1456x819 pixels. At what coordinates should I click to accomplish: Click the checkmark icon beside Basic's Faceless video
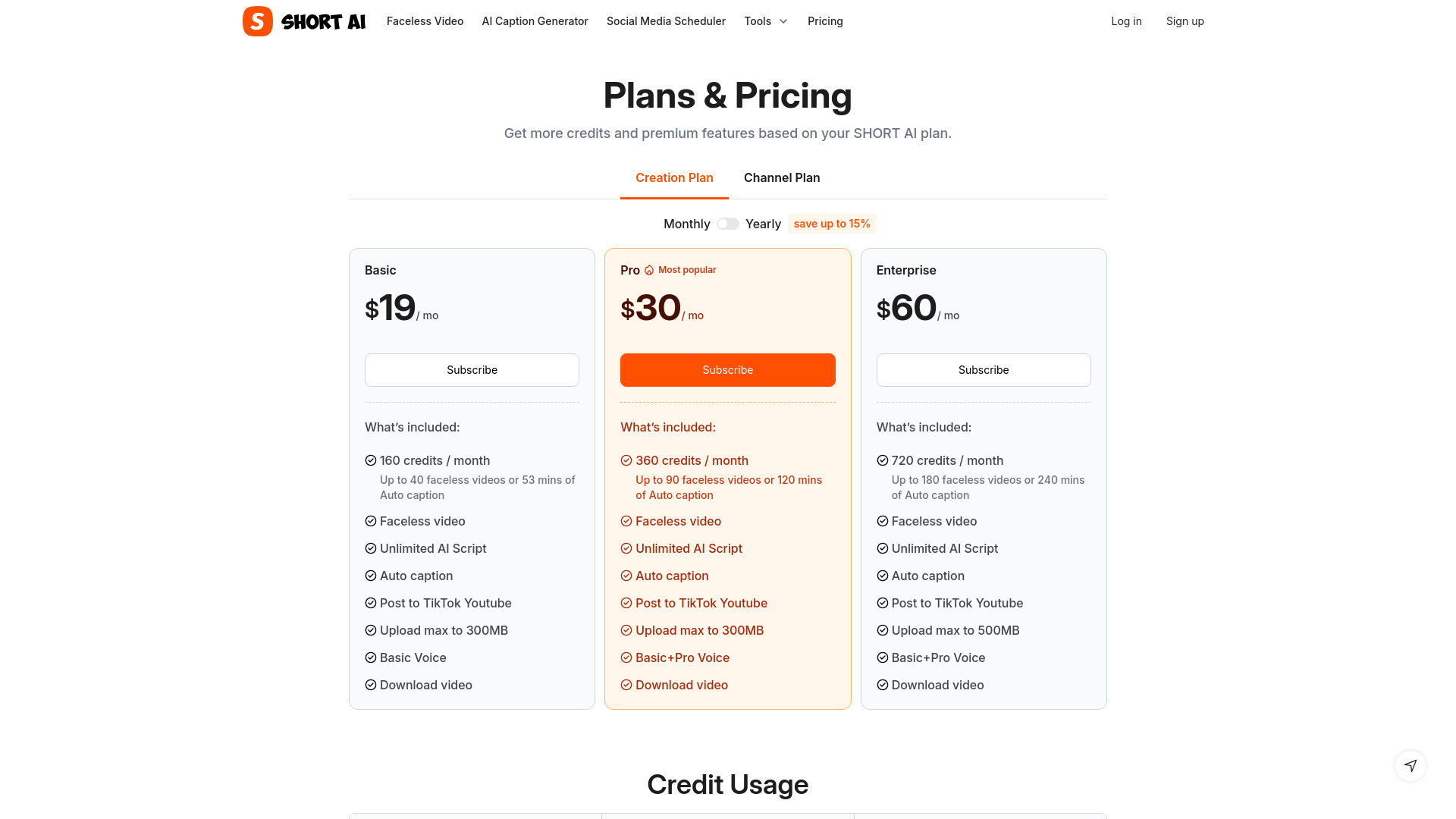[x=370, y=521]
